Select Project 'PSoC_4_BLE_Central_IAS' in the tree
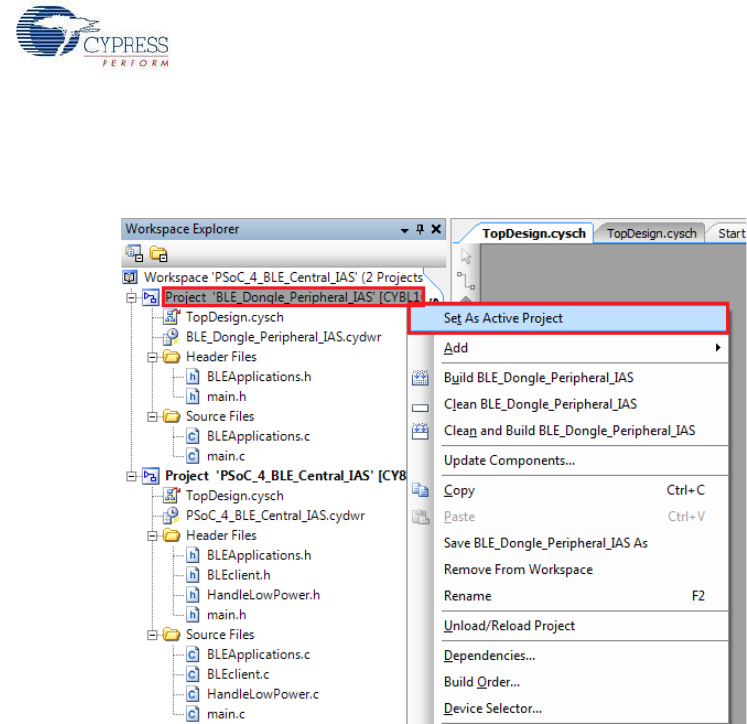This screenshot has height=724, width=747. pyautogui.click(x=286, y=476)
